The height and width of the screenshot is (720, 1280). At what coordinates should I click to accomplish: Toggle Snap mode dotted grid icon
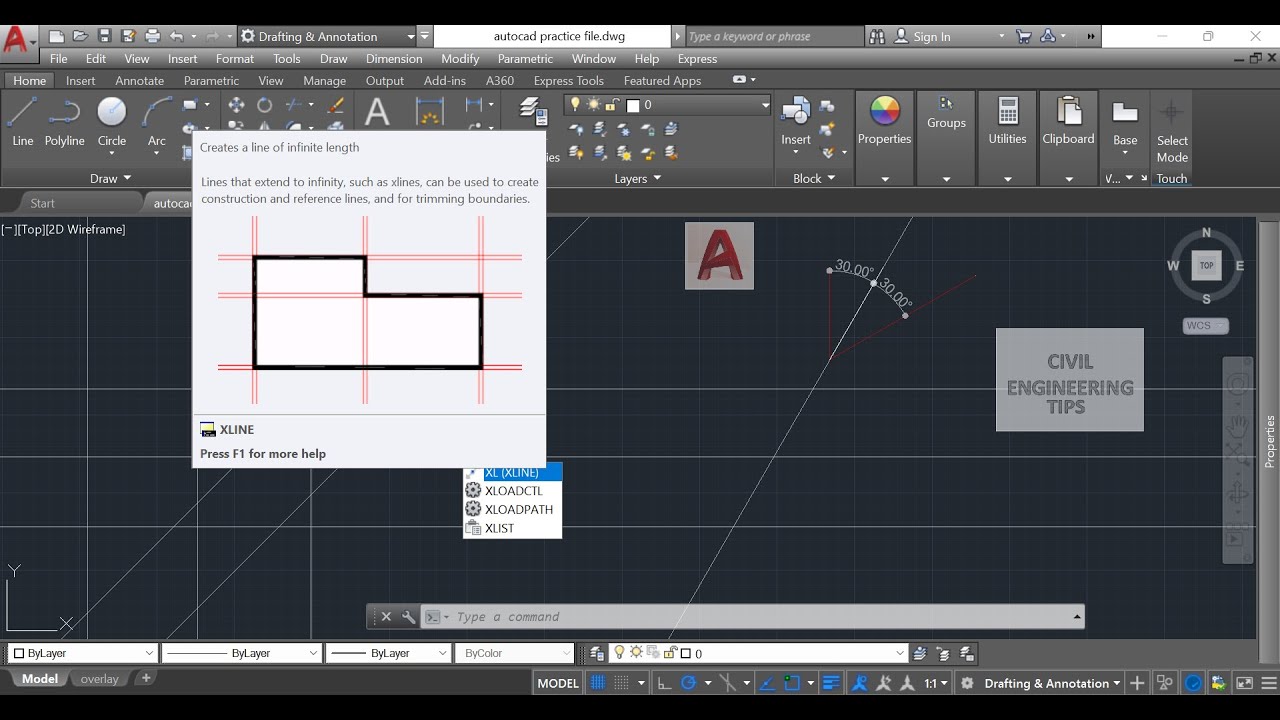pyautogui.click(x=621, y=683)
